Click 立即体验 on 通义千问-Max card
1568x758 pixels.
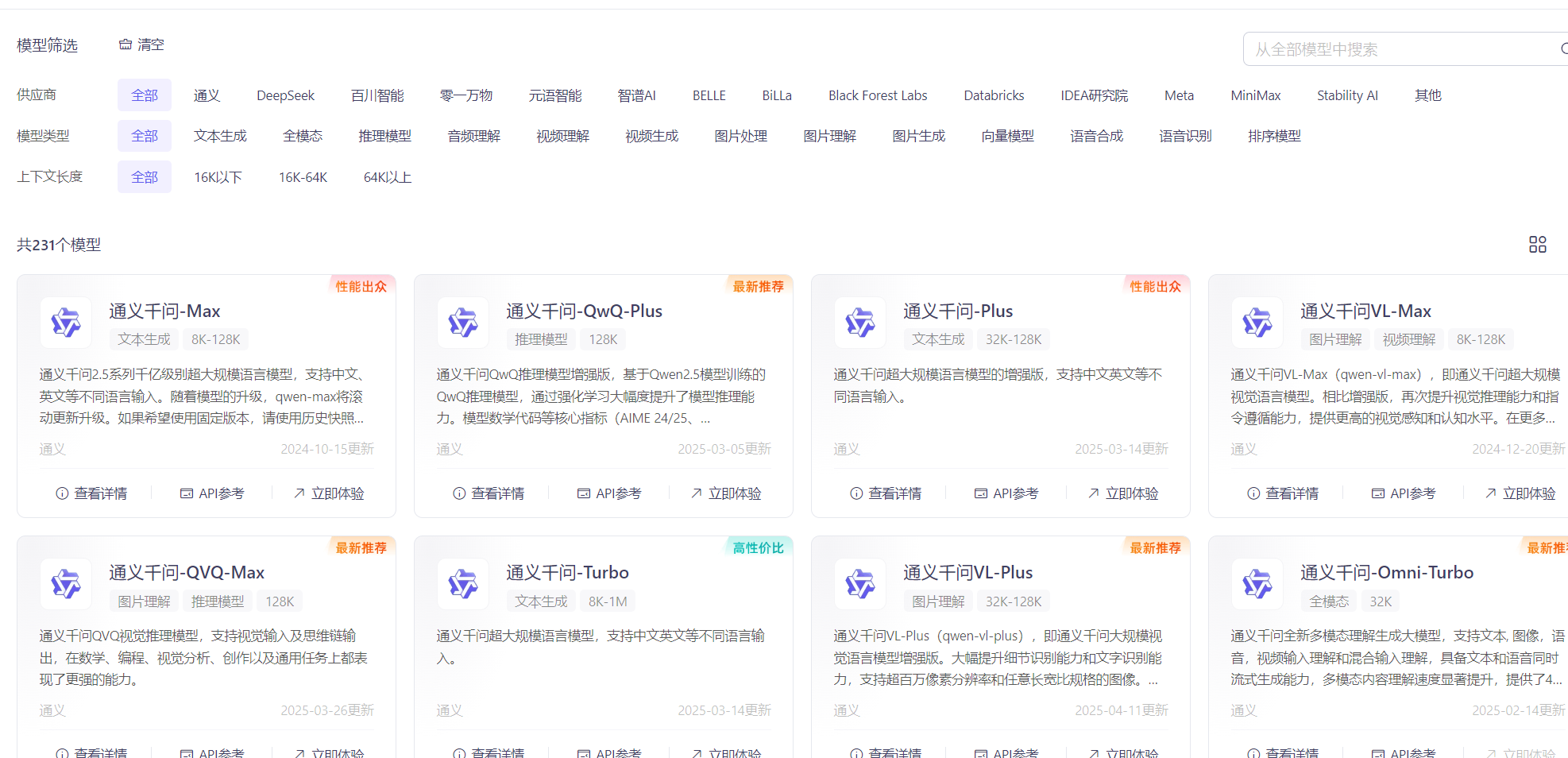(x=329, y=493)
